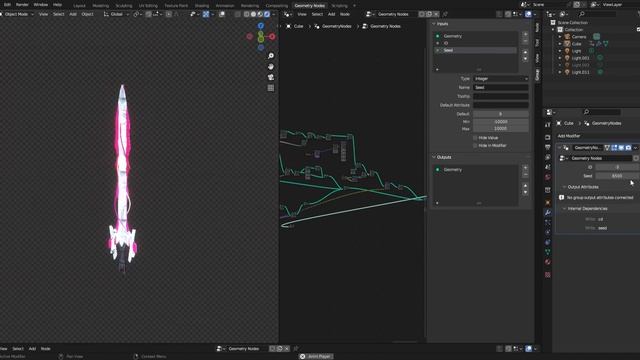Click the red X axis on the navigation gizmo
Image resolution: width=640 pixels, height=360 pixels.
(272, 37)
